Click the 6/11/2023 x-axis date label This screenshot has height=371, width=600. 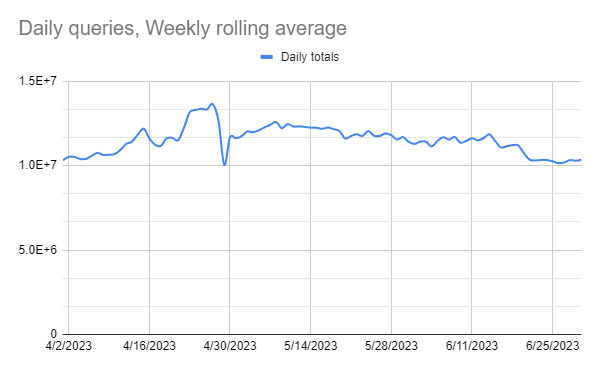point(471,346)
